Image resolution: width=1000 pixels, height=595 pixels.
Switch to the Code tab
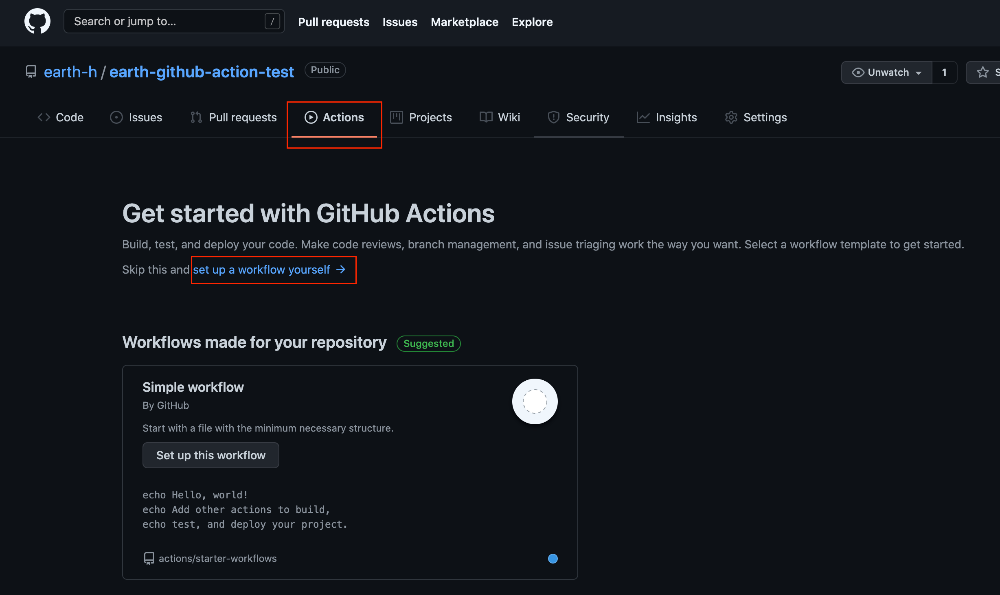click(61, 117)
